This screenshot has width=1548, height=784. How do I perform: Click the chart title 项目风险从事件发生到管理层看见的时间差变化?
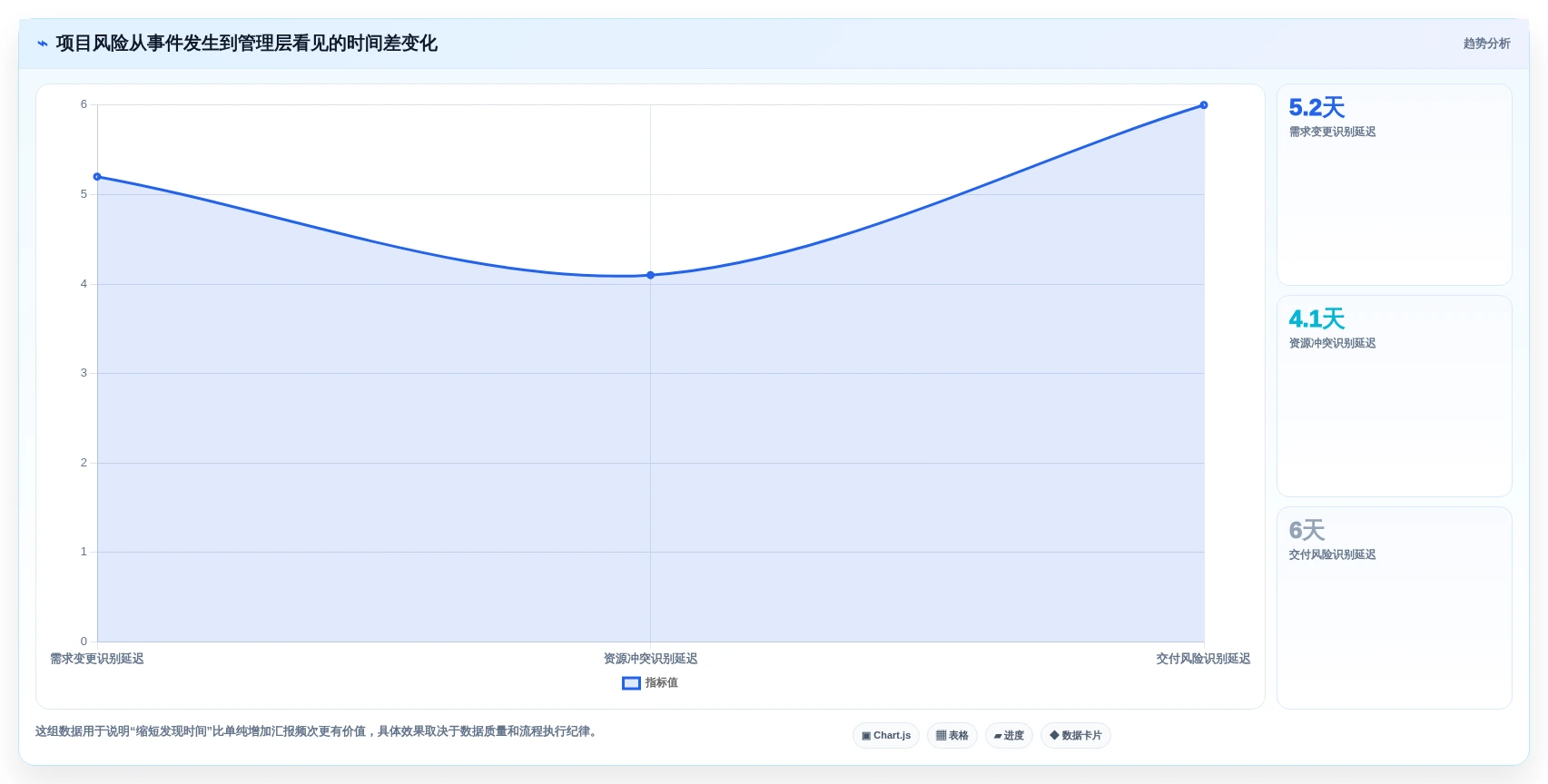247,44
